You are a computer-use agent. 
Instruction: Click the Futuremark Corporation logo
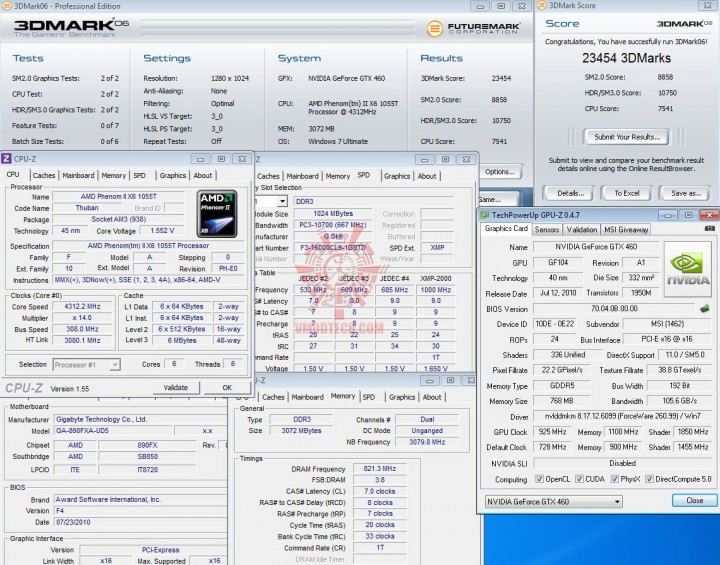coord(473,28)
